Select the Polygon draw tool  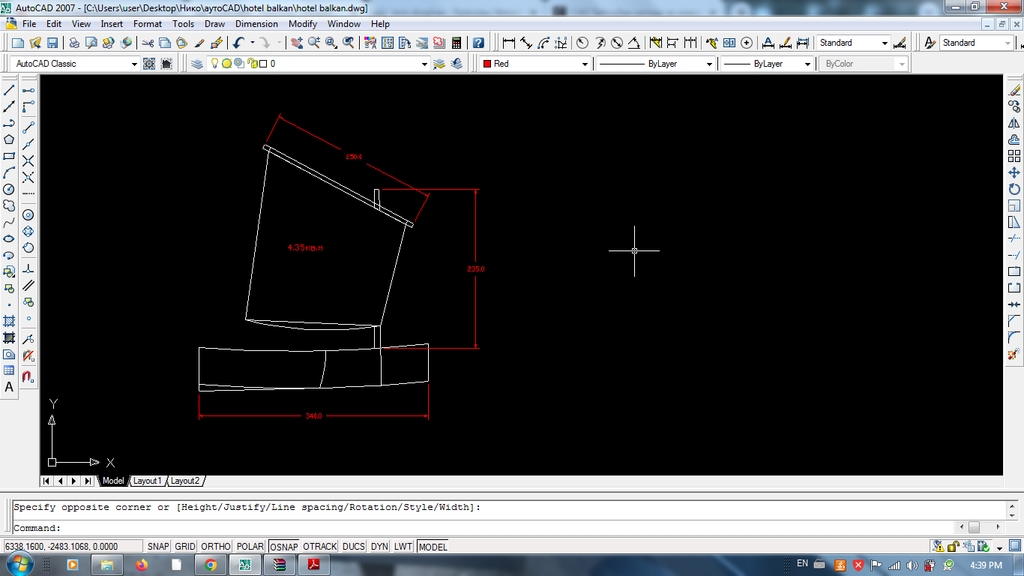9,139
